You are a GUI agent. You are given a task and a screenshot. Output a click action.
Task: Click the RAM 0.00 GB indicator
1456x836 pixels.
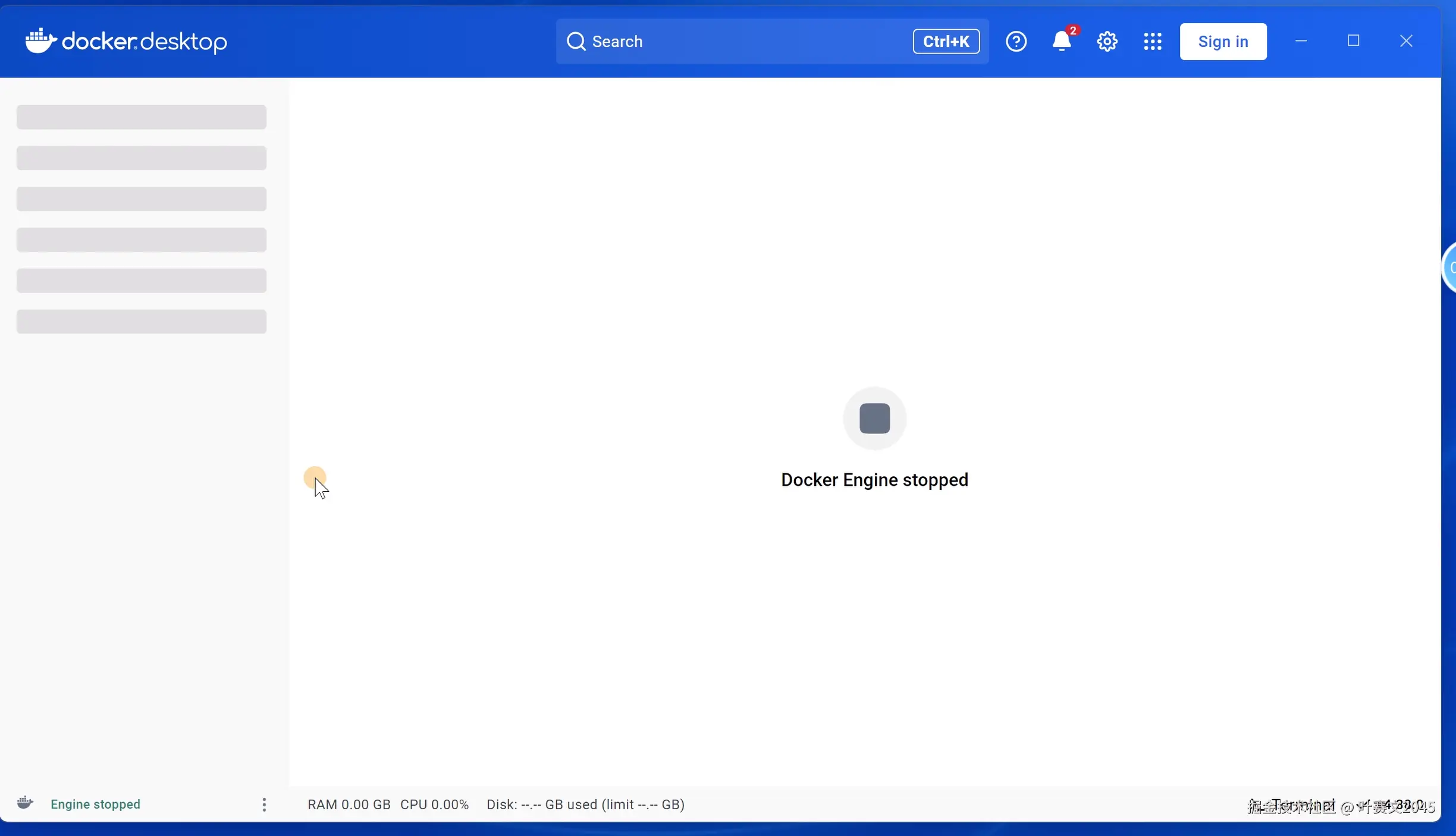pos(349,804)
